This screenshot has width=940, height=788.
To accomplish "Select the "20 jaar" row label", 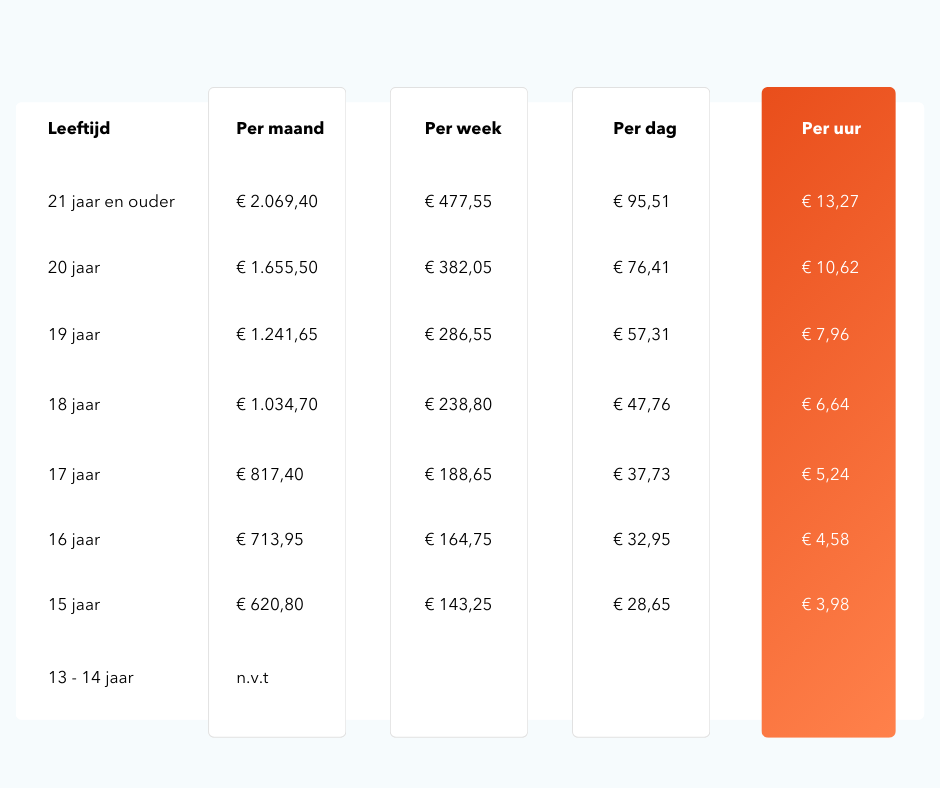I will (74, 268).
